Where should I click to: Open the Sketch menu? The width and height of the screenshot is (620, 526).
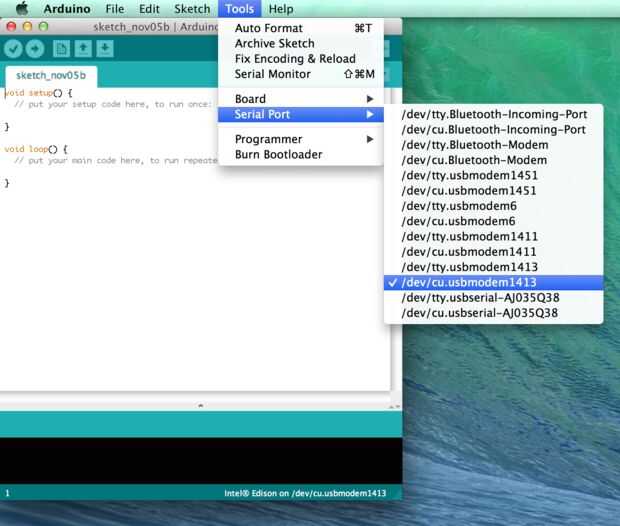tap(192, 8)
